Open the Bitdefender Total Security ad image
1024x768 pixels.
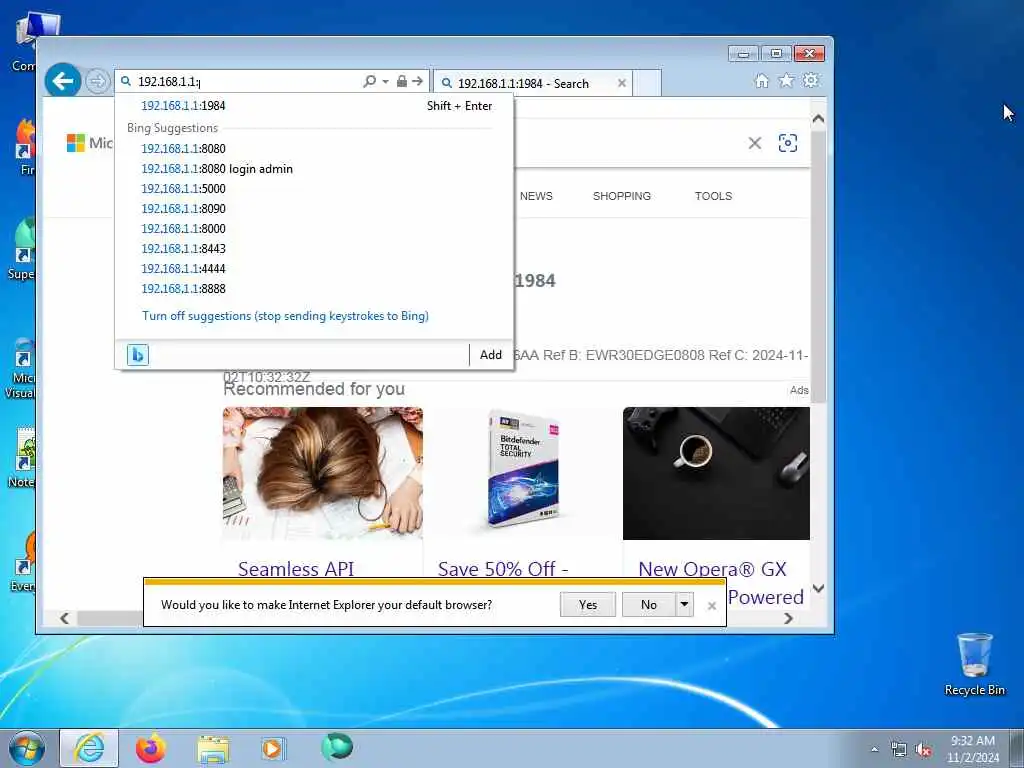(x=523, y=473)
